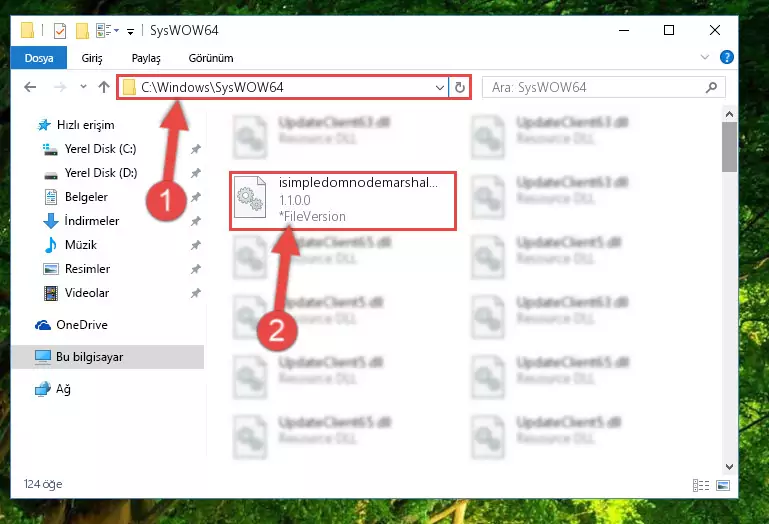Screen dimensions: 769x524
Task: Click the pin icon beside İndirmeler
Action: [196, 221]
